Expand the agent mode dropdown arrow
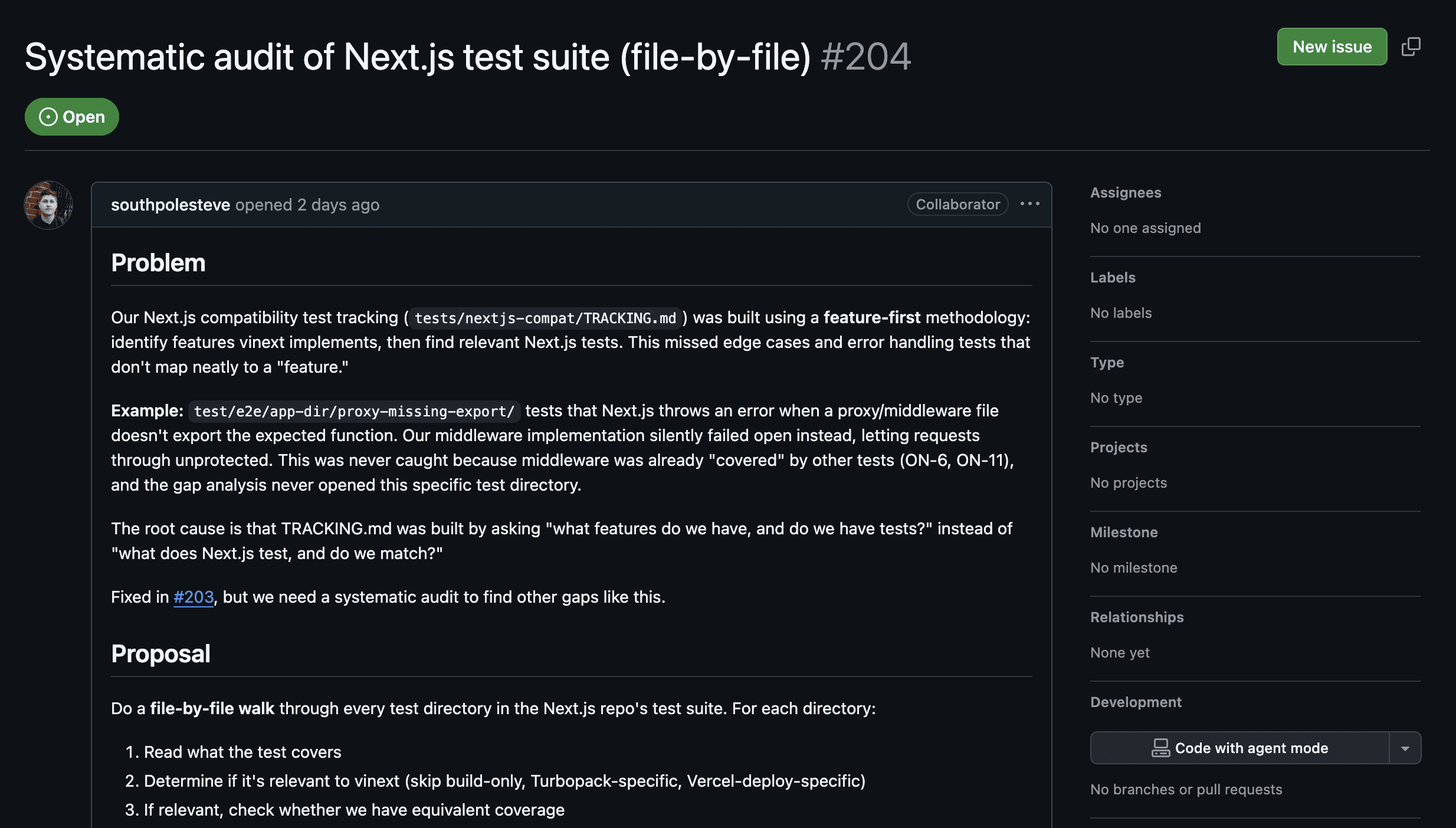The height and width of the screenshot is (828, 1456). [1405, 748]
